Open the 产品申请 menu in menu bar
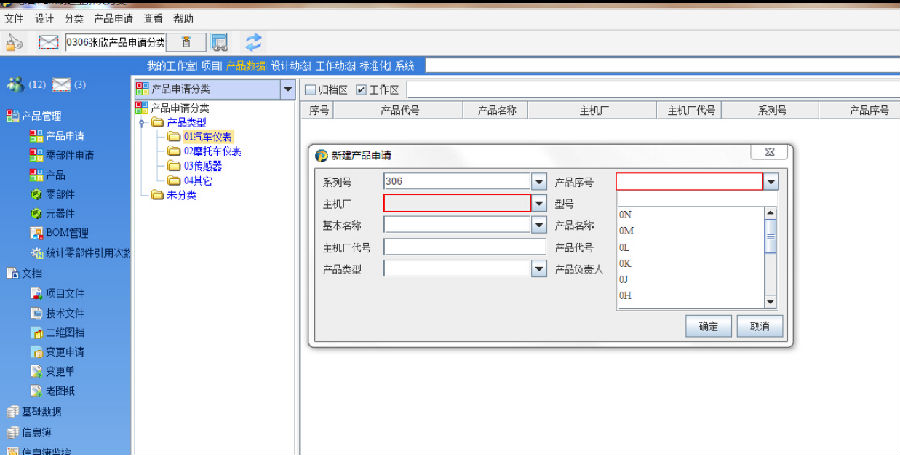The height and width of the screenshot is (455, 900). click(114, 18)
